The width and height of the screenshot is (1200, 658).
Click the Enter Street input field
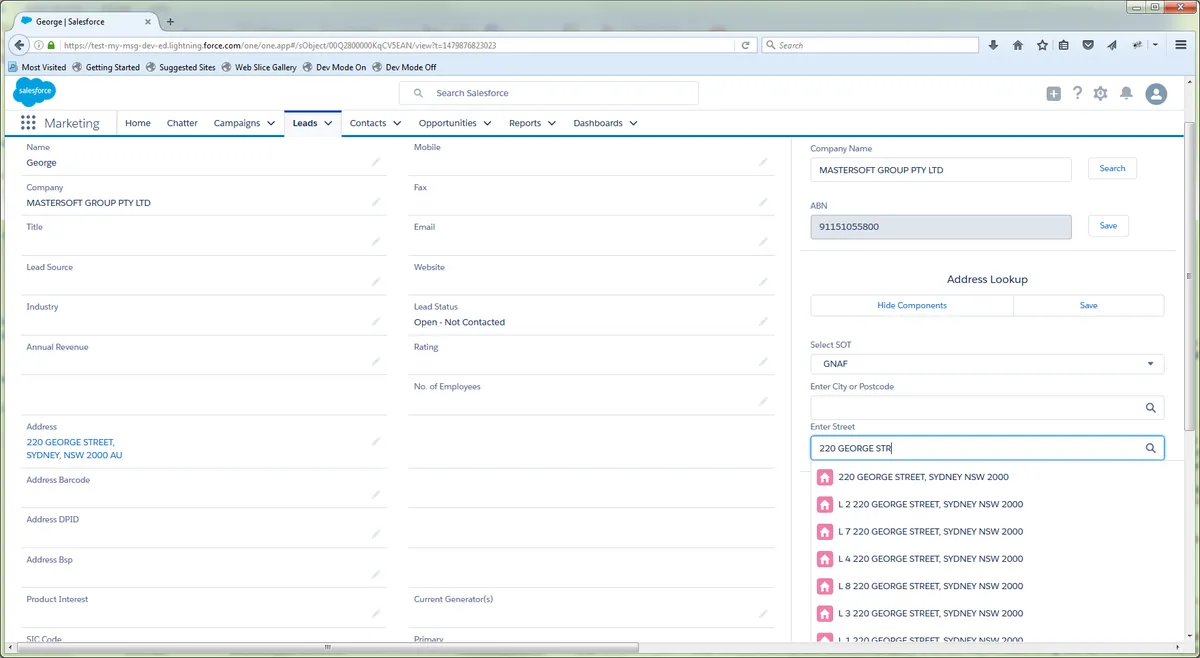pyautogui.click(x=987, y=448)
